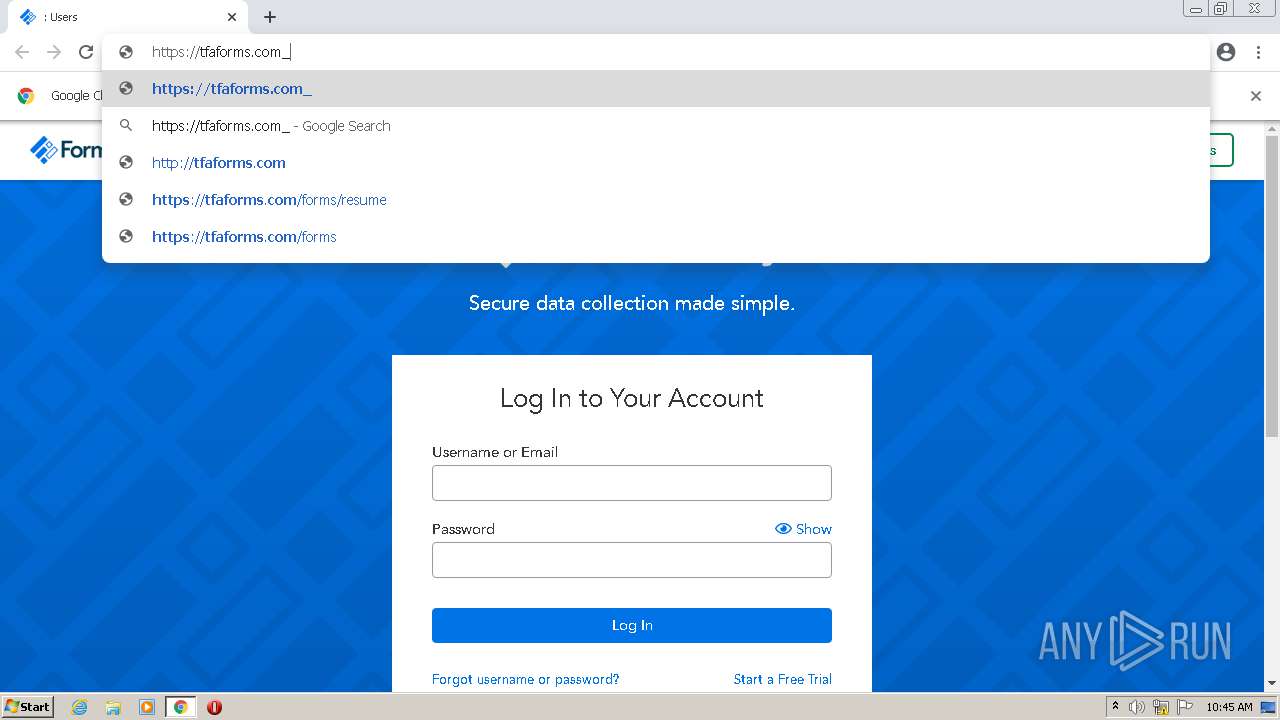Click the globe icon in the address bar
Viewport: 1280px width, 720px height.
click(x=126, y=52)
